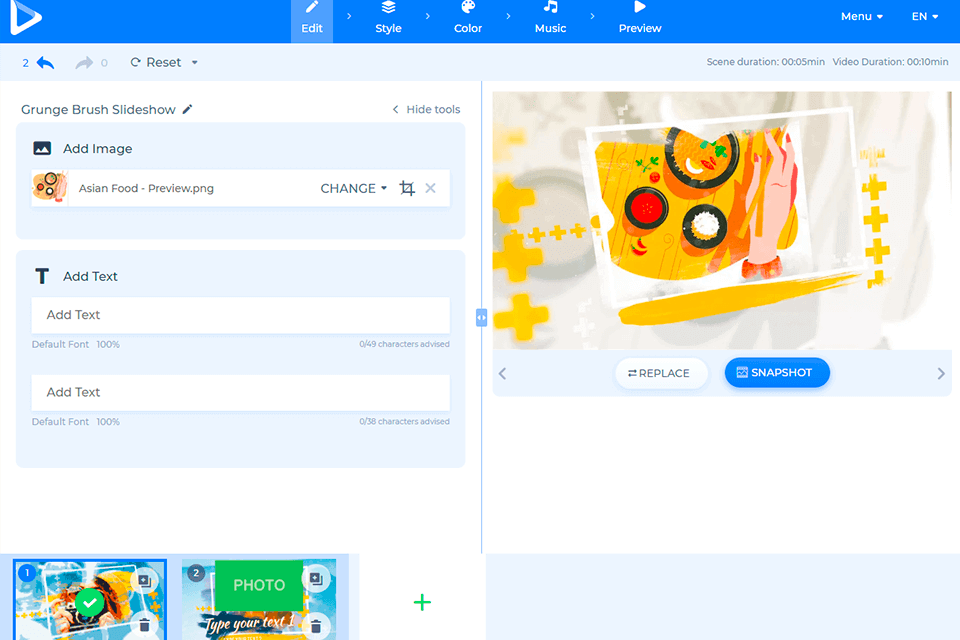Click Default Font under second text field
960x640 pixels.
pyautogui.click(x=60, y=421)
